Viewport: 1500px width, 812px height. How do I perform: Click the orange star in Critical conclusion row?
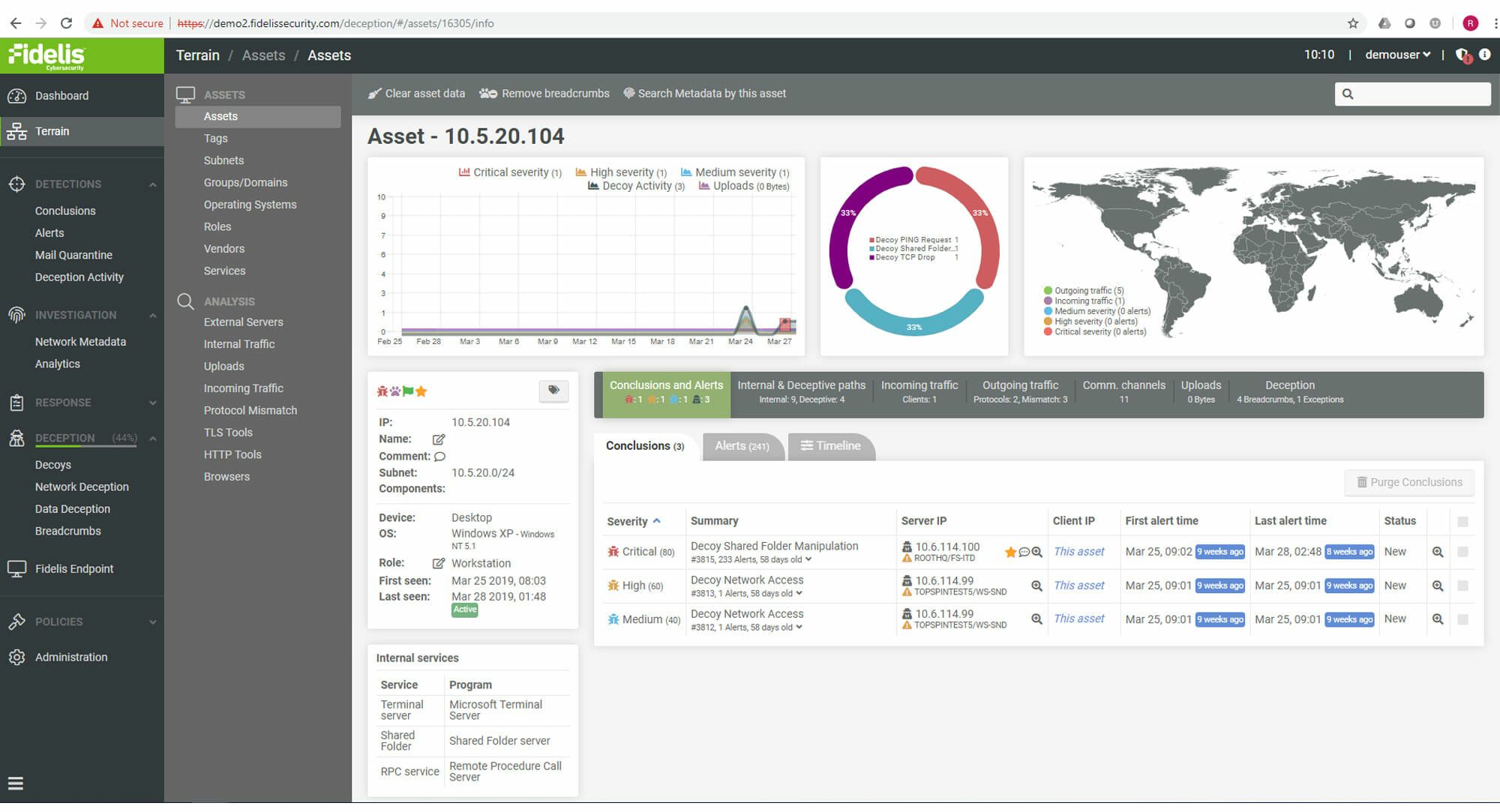click(x=1010, y=553)
